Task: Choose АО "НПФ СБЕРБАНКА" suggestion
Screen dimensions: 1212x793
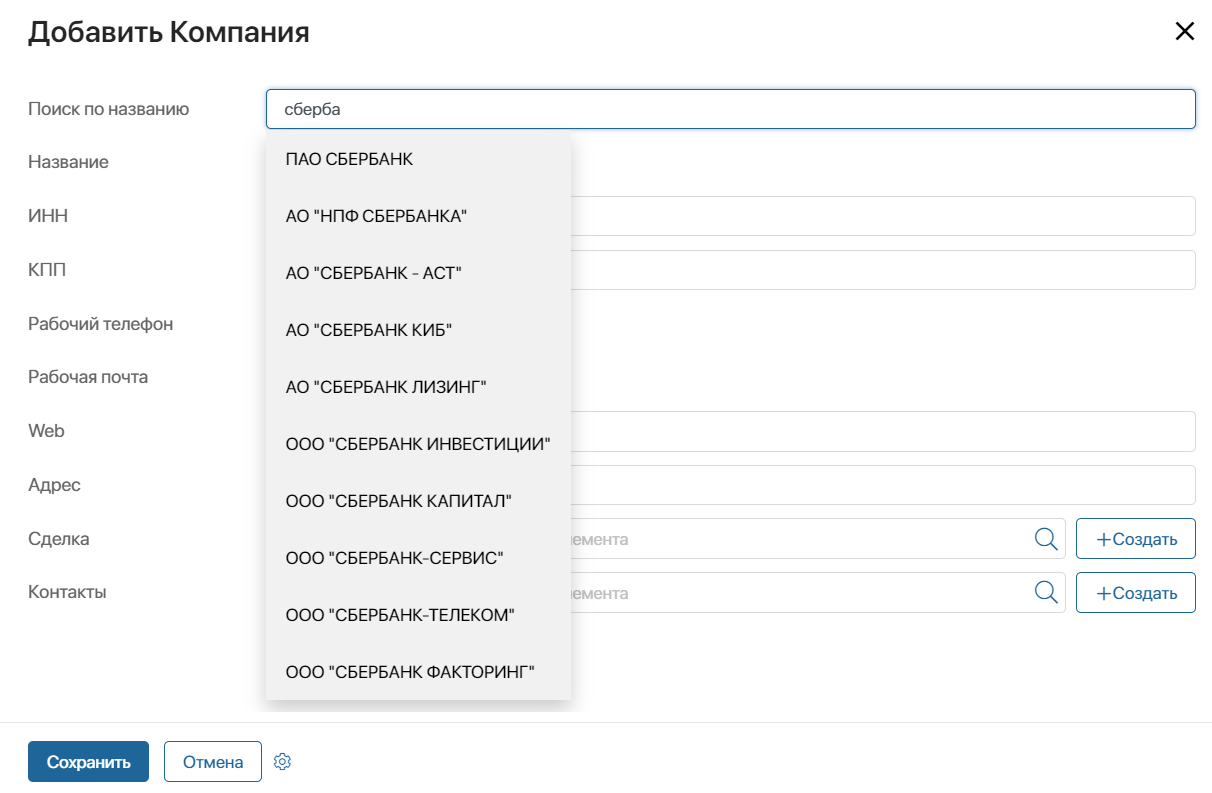Action: 418,216
